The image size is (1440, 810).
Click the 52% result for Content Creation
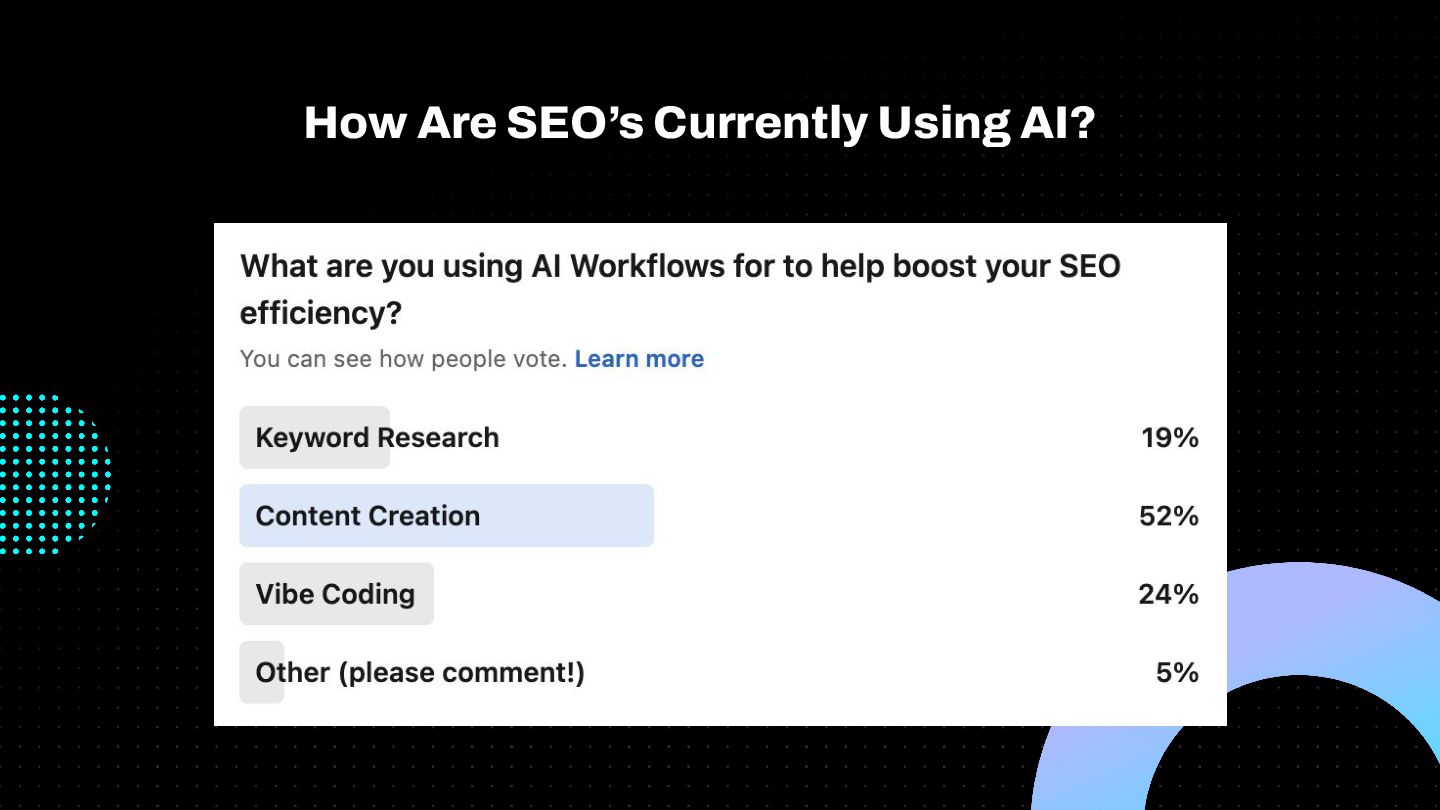click(1168, 516)
